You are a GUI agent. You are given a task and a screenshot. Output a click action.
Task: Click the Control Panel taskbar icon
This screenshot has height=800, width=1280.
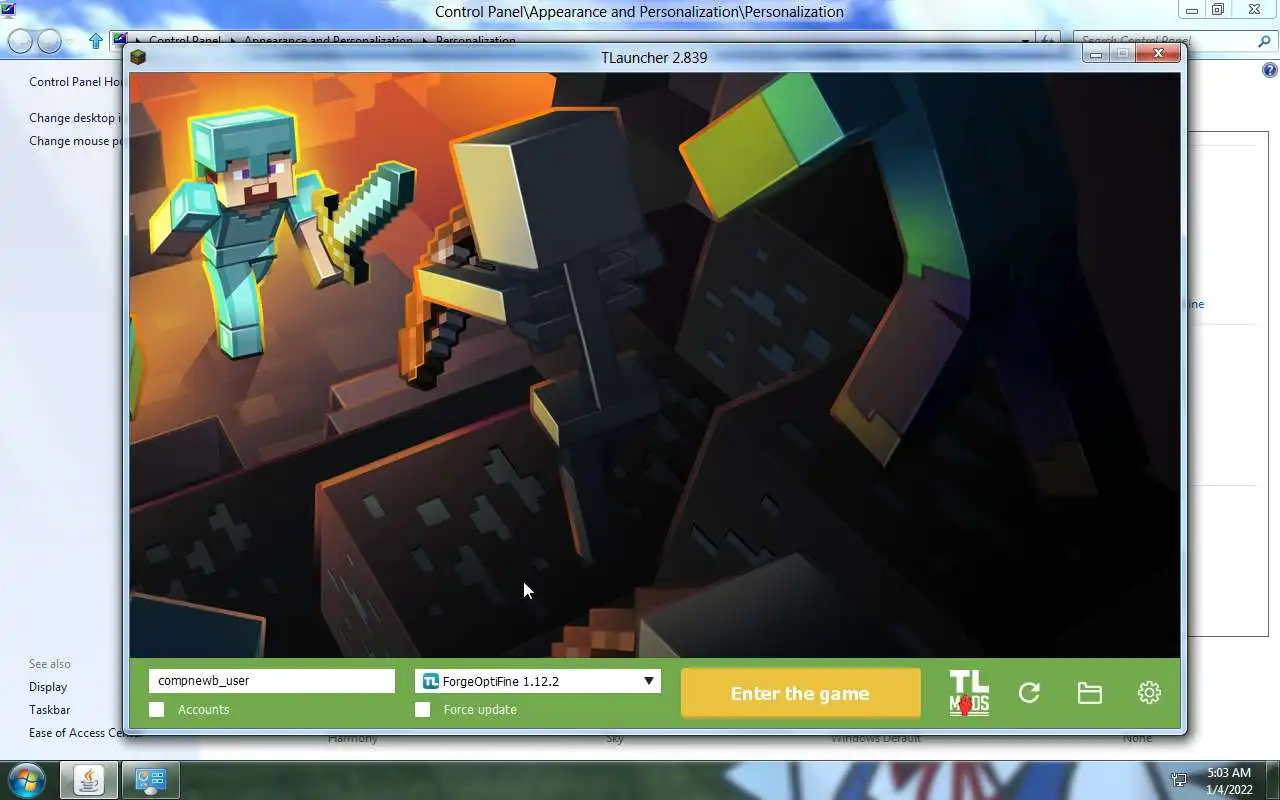tap(150, 780)
